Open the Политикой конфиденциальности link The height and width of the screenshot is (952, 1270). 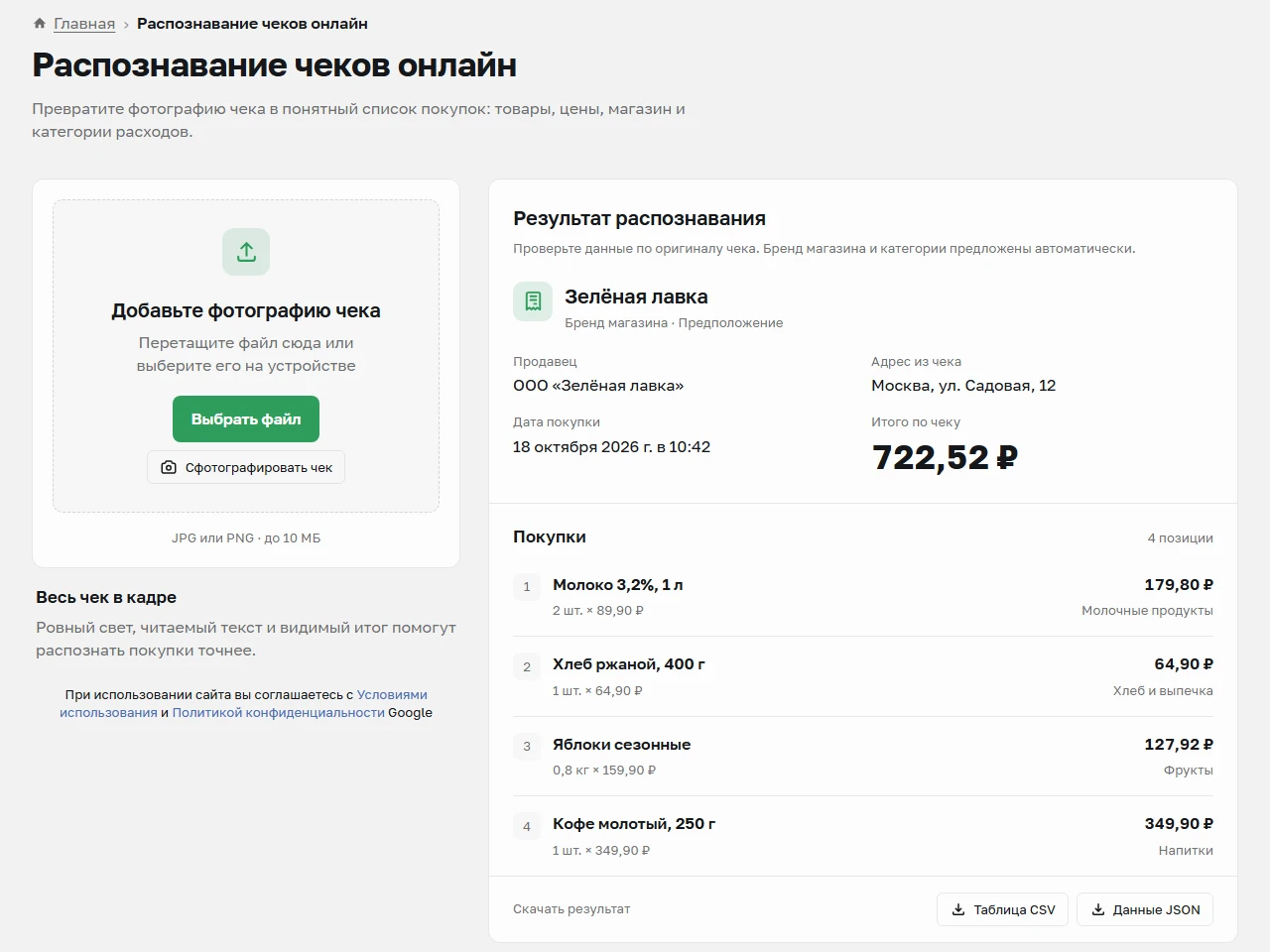pos(278,712)
